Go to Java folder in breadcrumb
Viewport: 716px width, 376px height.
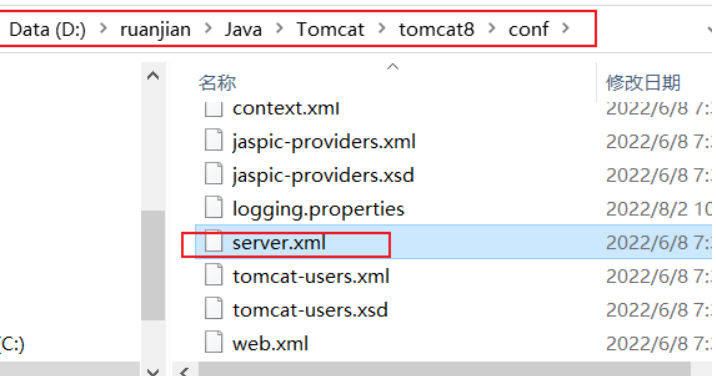[243, 30]
